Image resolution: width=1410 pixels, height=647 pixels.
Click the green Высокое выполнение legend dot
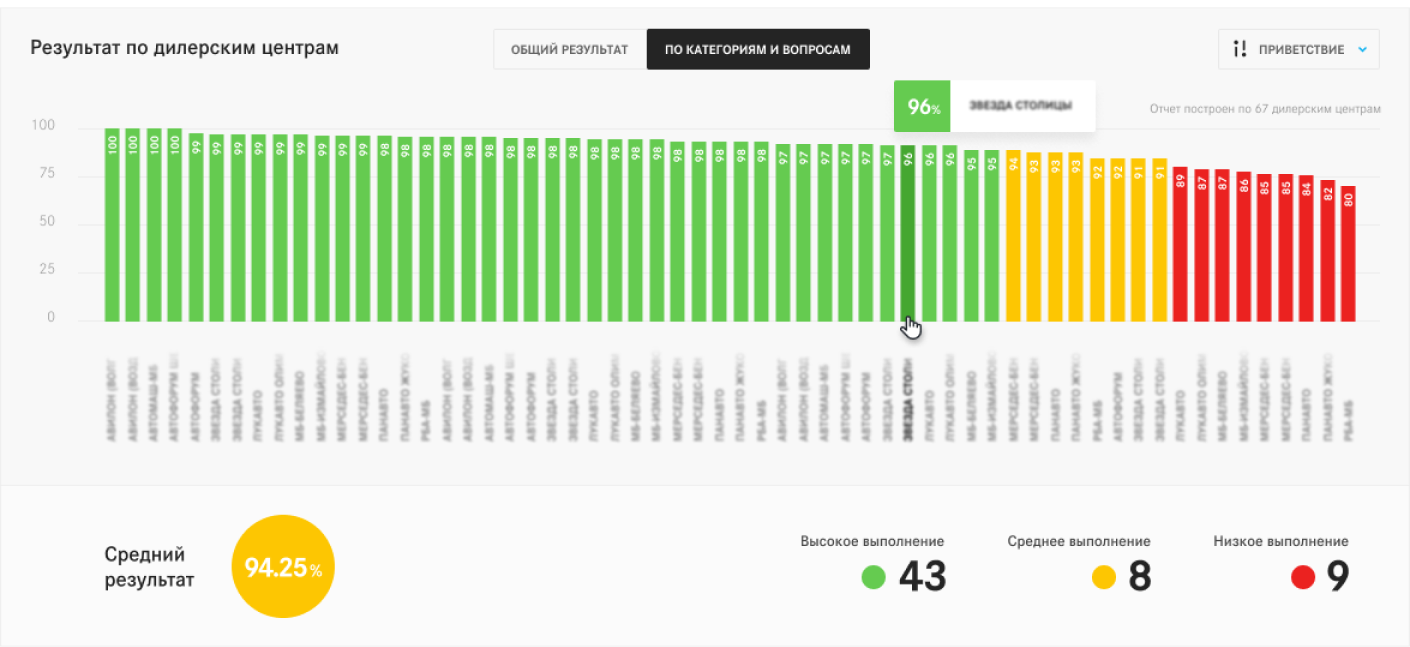873,577
